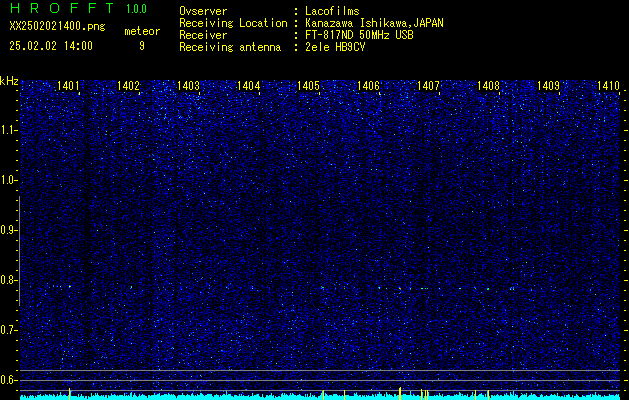Click the 1.0 frequency axis label
Screen dimensions: 629x400
[8, 180]
